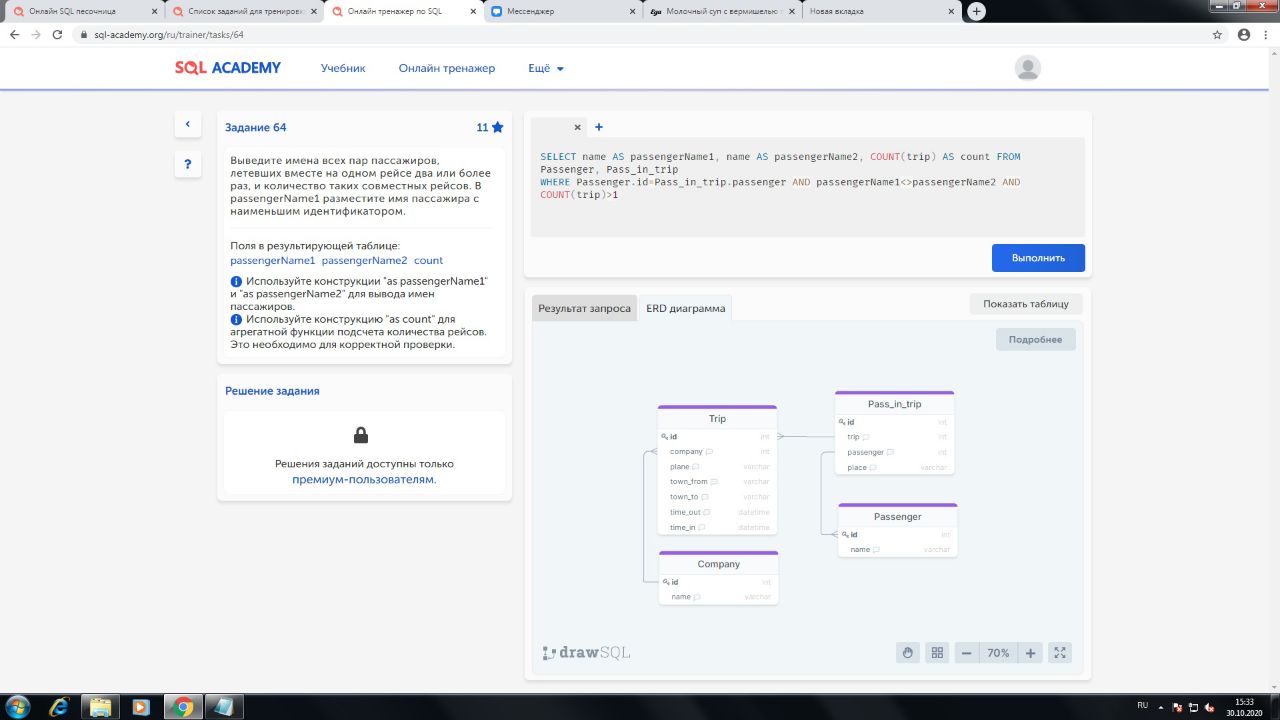
Task: Bookmark this page with star icon
Action: 1217,34
